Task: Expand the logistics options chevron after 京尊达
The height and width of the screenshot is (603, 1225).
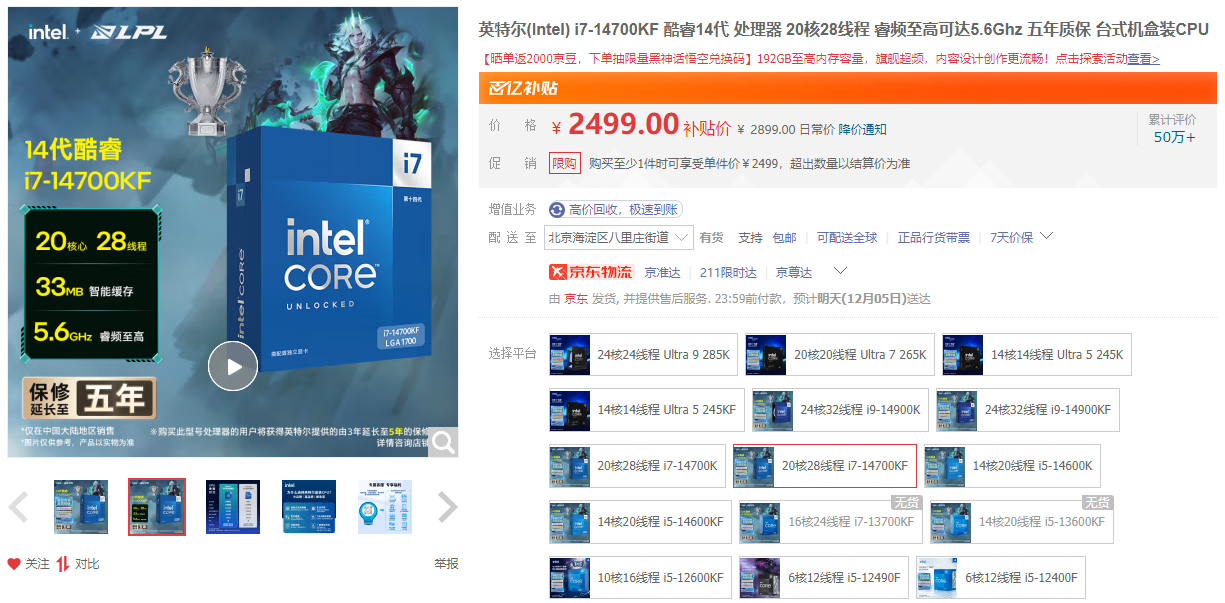Action: [841, 271]
